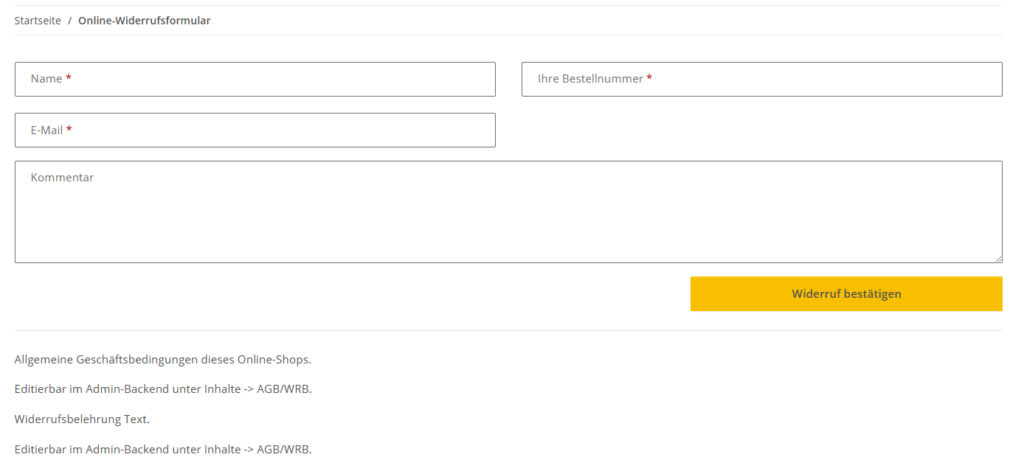Click the Online-Widerrufsformular breadcrumb item

[x=144, y=20]
